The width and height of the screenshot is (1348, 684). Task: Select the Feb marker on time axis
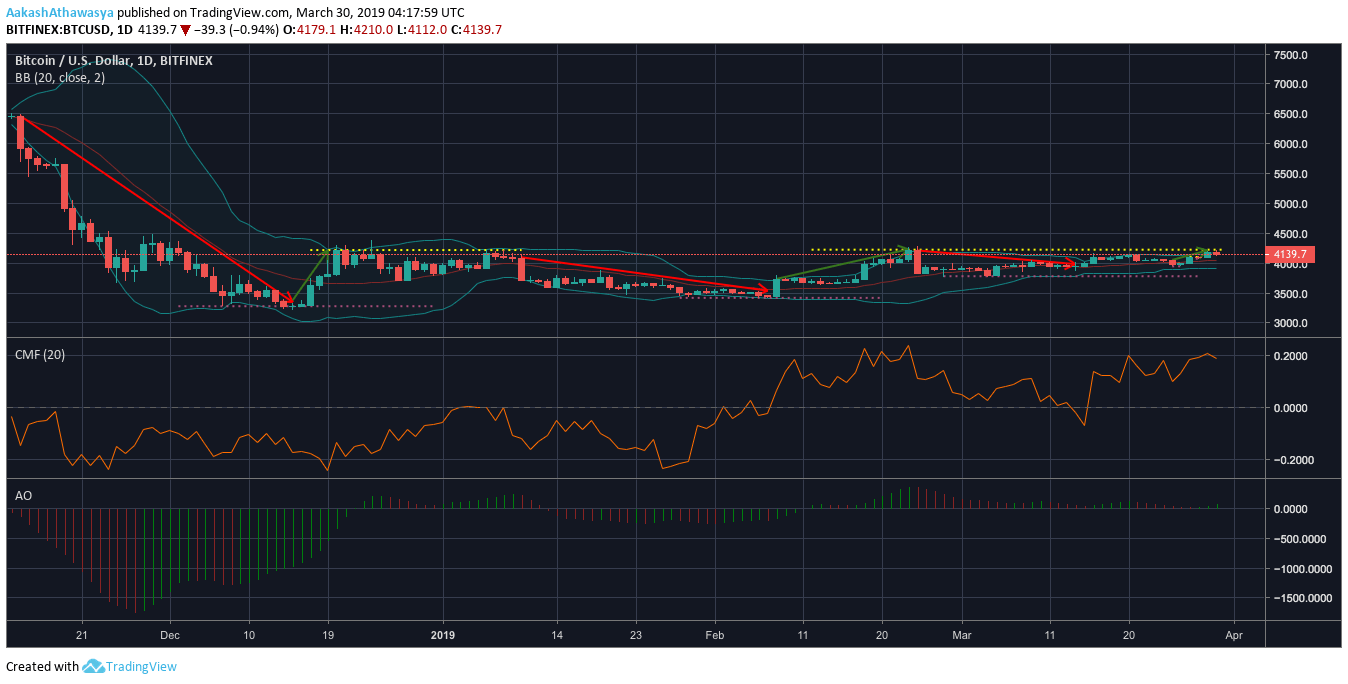[x=714, y=635]
